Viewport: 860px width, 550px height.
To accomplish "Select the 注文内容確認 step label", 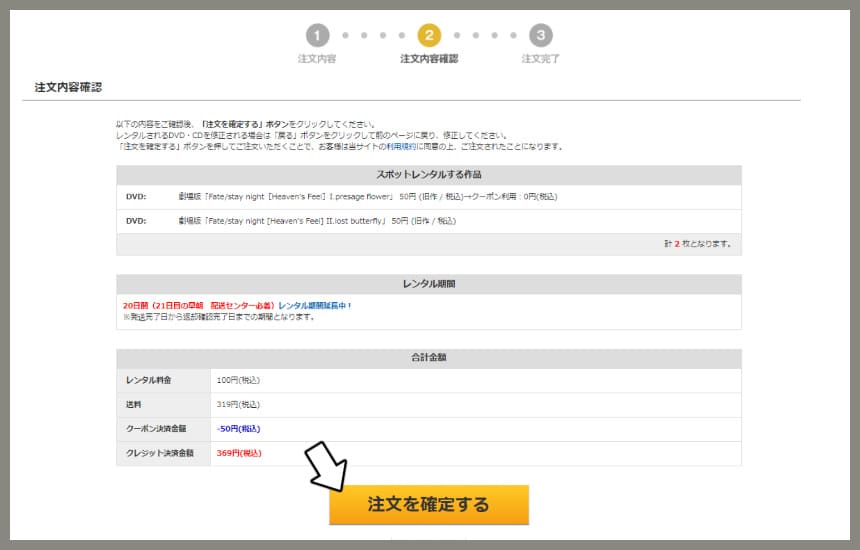I will coord(429,59).
